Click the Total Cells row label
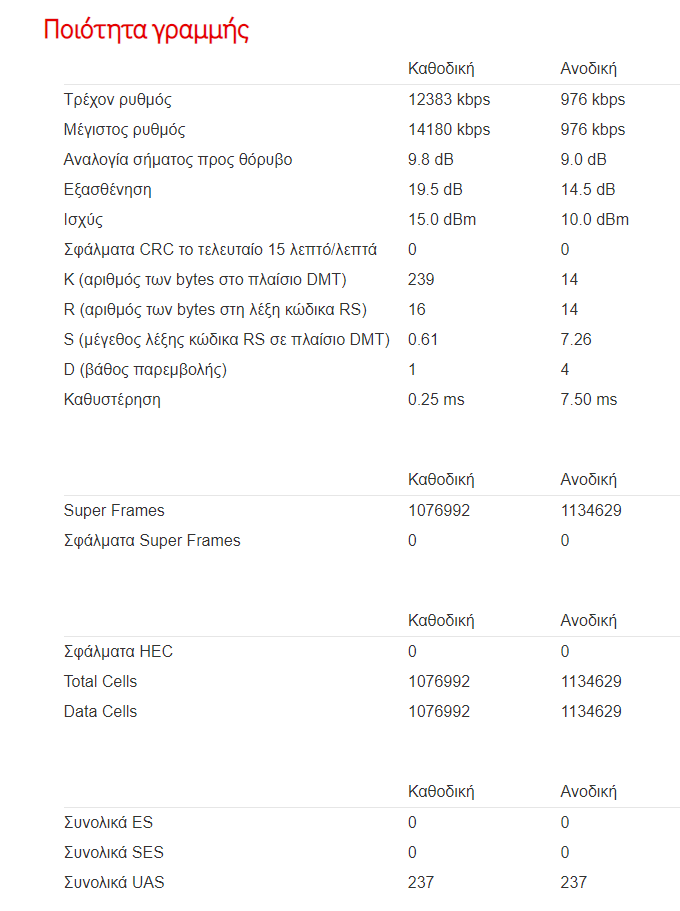 [x=100, y=682]
